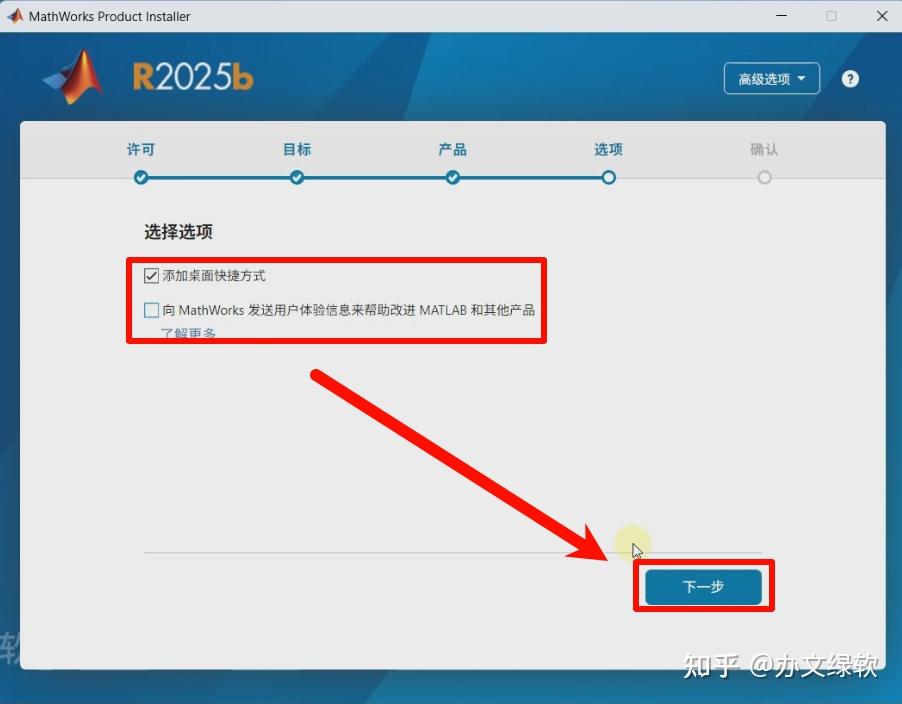Click the progress marker under 许可
The image size is (902, 704).
click(141, 177)
